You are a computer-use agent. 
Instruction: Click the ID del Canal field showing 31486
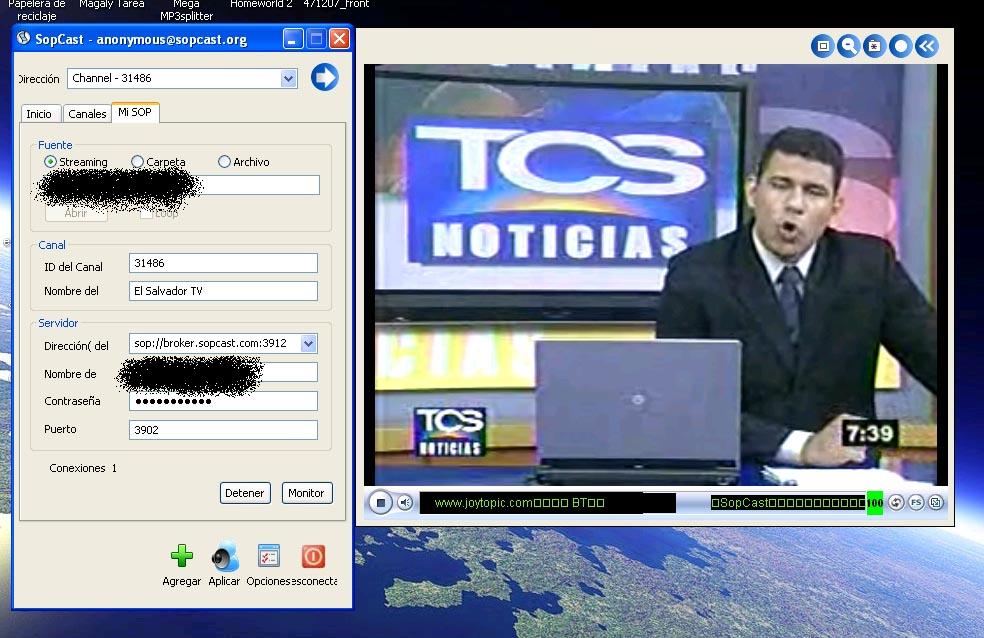223,263
